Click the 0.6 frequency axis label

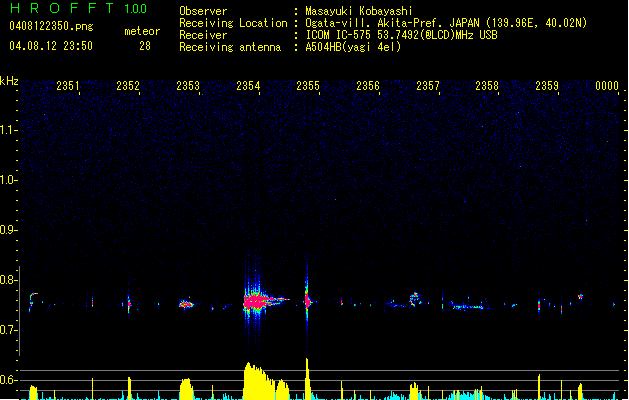8,380
